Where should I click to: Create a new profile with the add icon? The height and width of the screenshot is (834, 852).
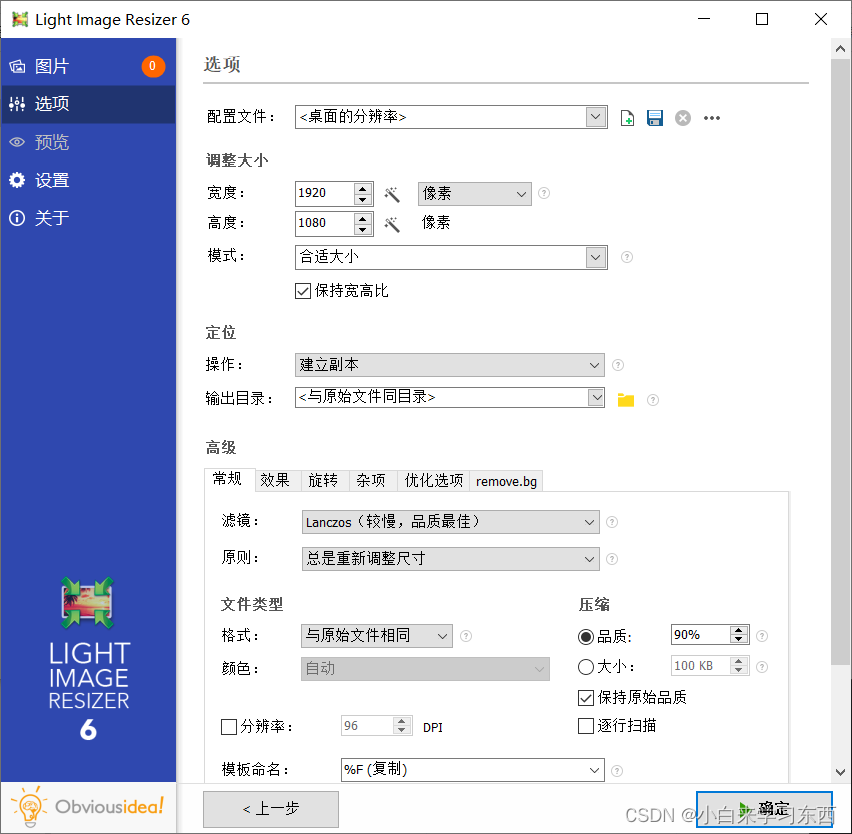tap(627, 117)
